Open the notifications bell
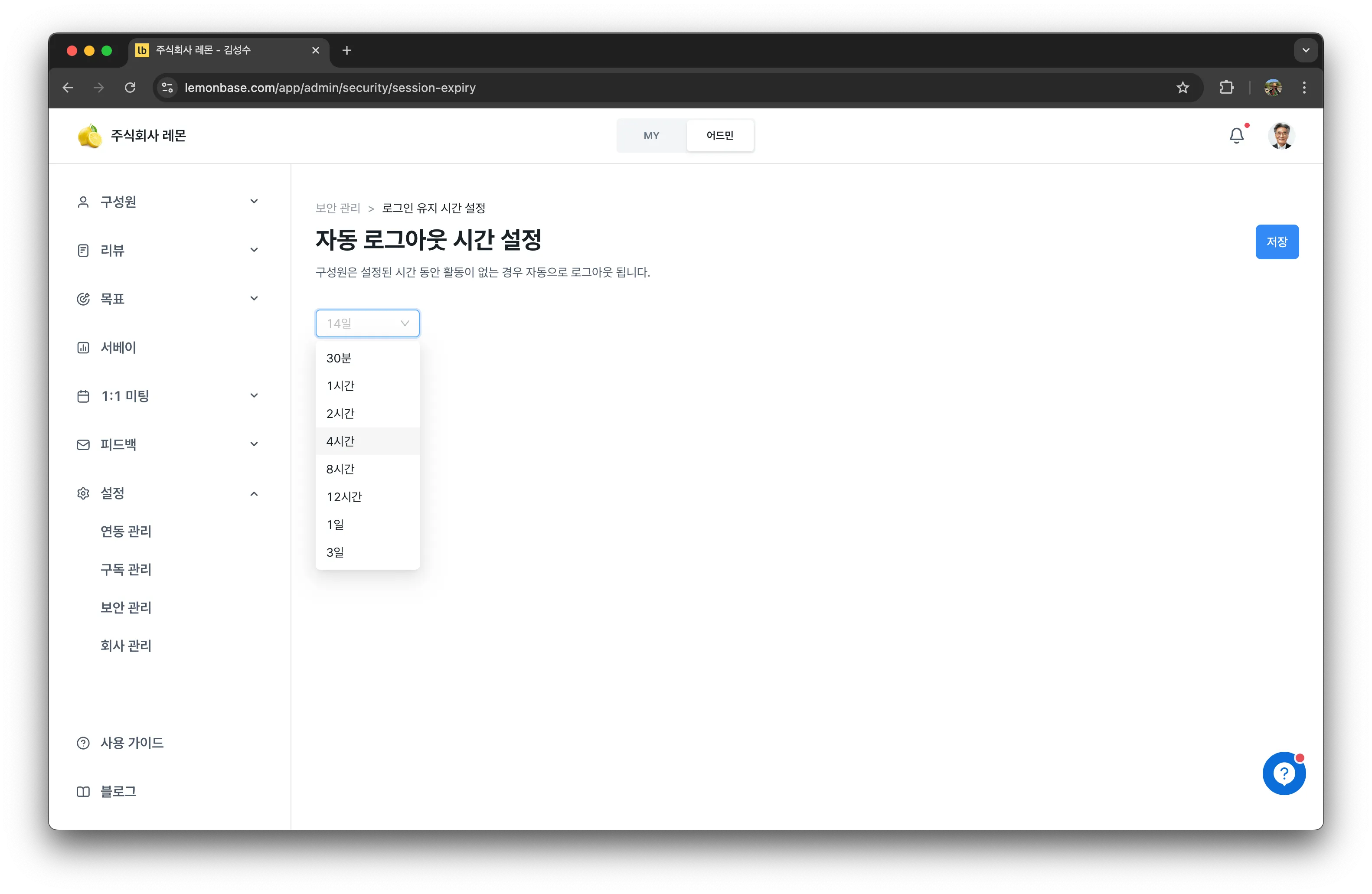The height and width of the screenshot is (894, 1372). coord(1237,135)
